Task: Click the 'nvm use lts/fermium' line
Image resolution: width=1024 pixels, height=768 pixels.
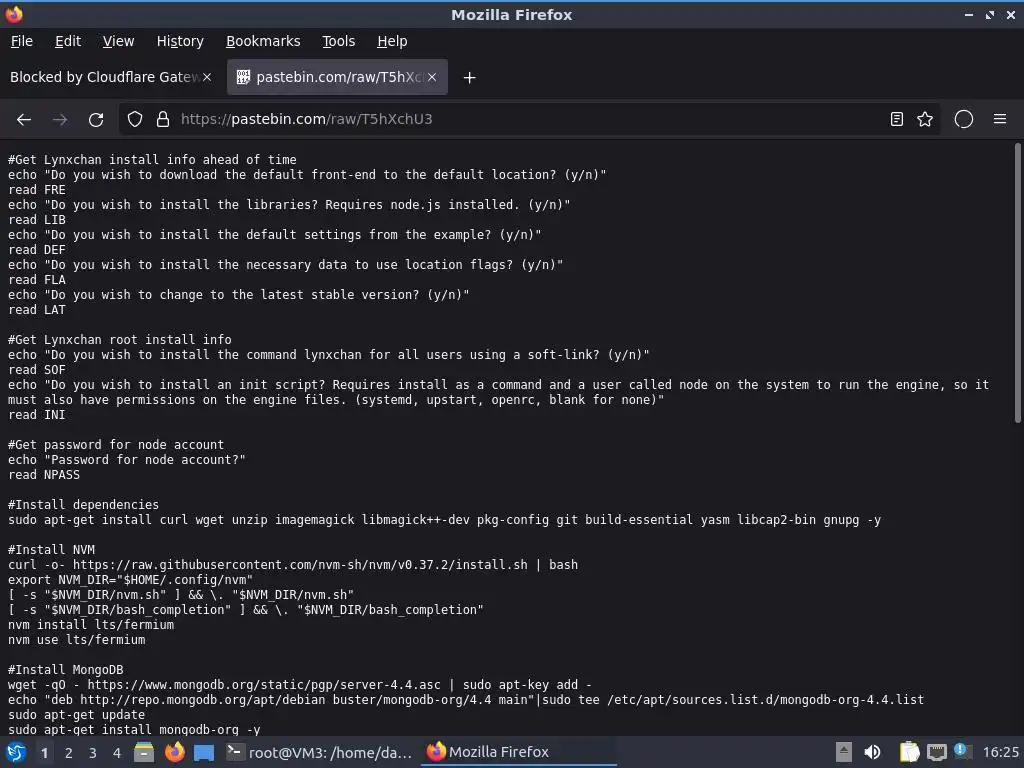Action: pyautogui.click(x=76, y=640)
